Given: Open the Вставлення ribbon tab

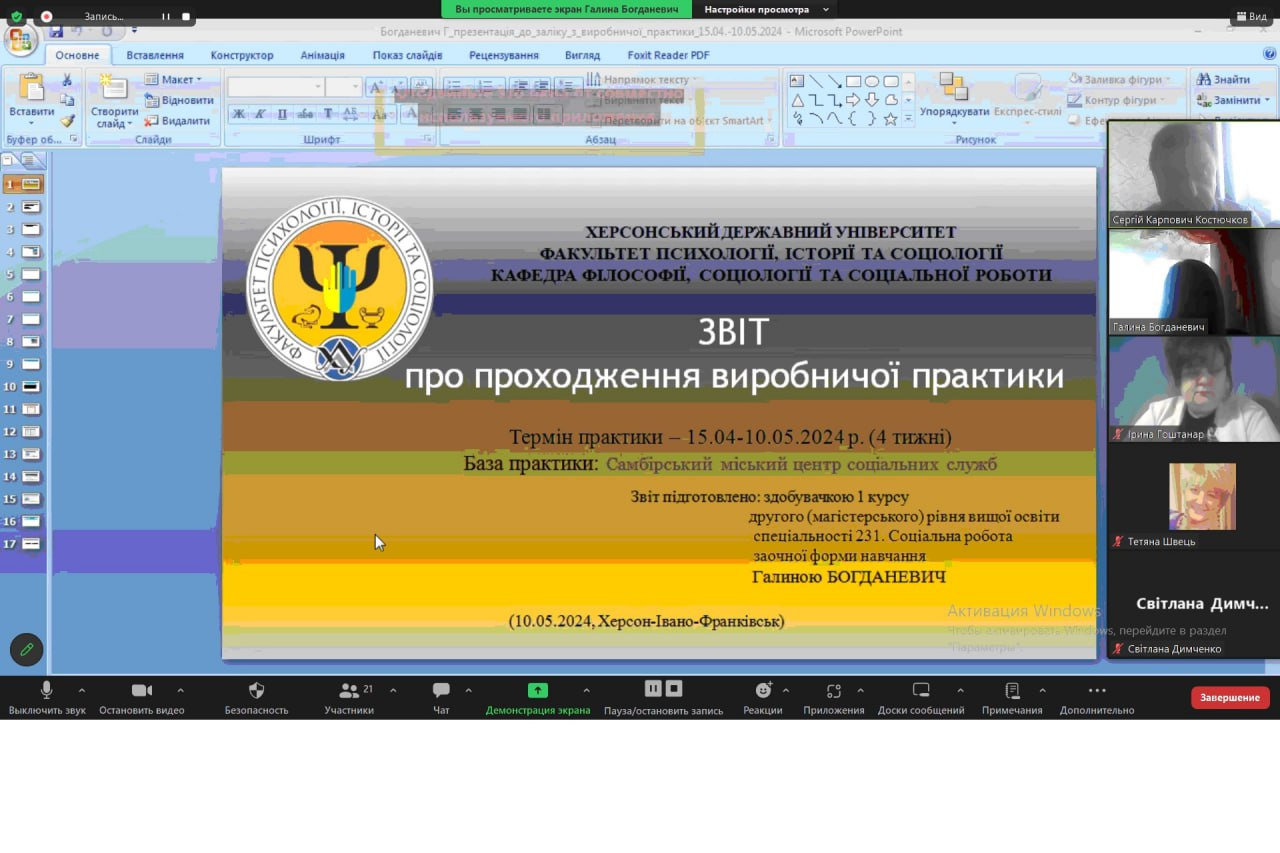Looking at the screenshot, I should point(155,55).
